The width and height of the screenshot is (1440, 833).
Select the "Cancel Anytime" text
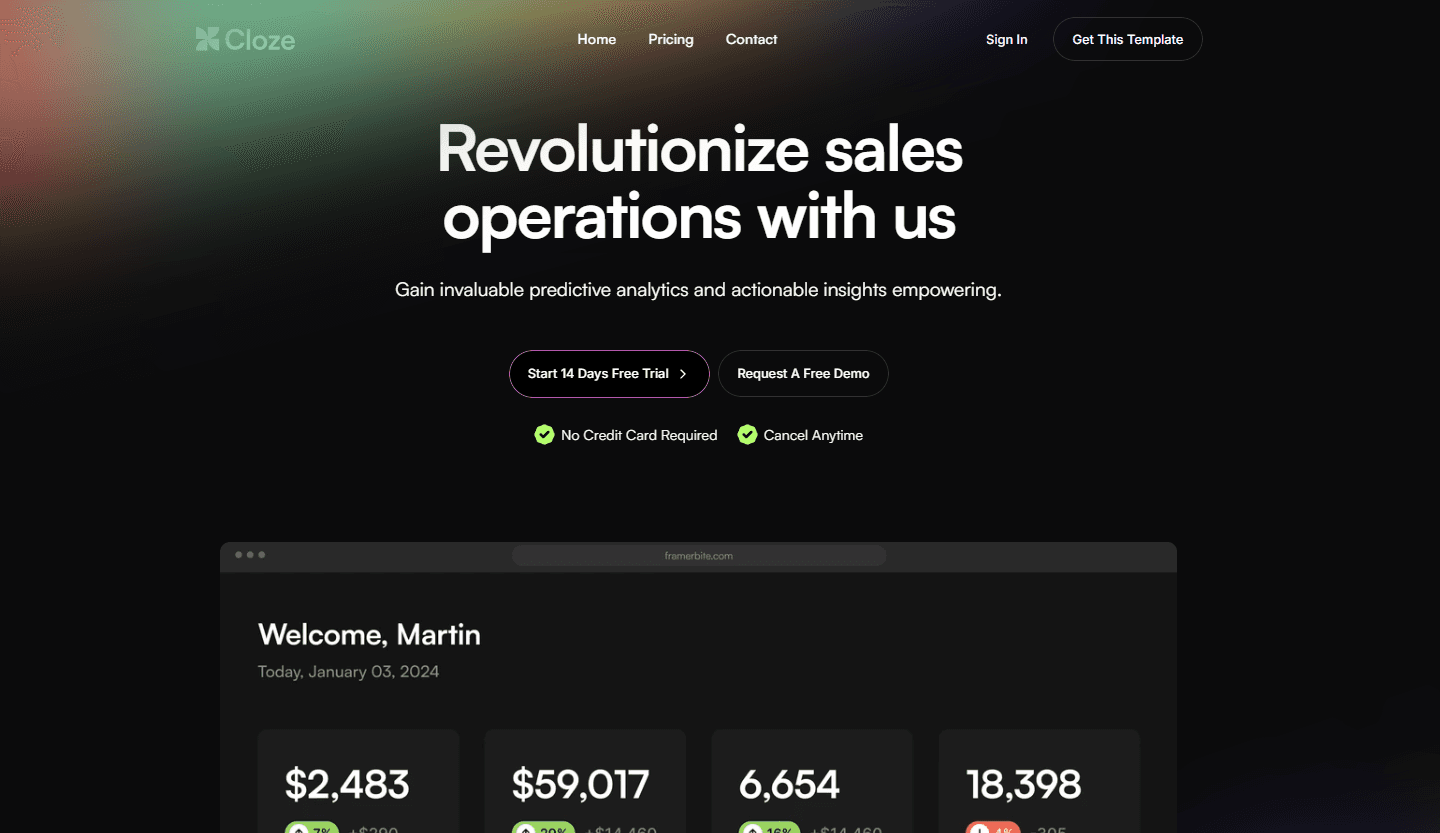pyautogui.click(x=813, y=435)
